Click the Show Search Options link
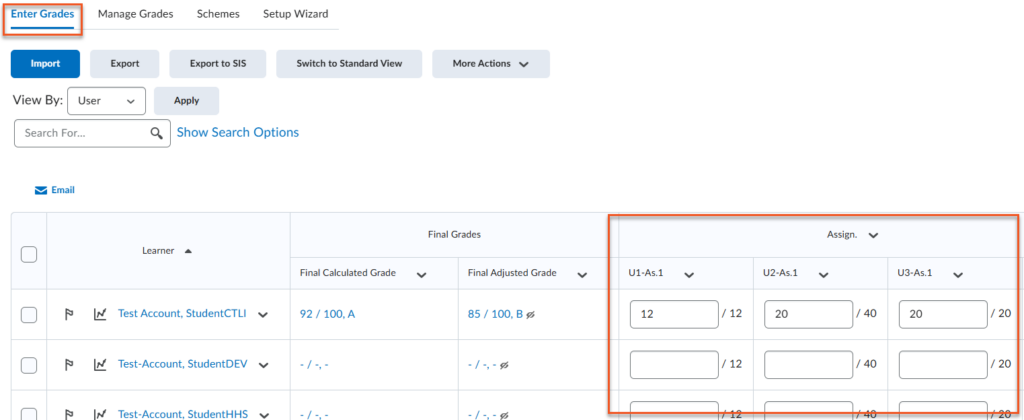Image resolution: width=1024 pixels, height=420 pixels. coord(237,132)
